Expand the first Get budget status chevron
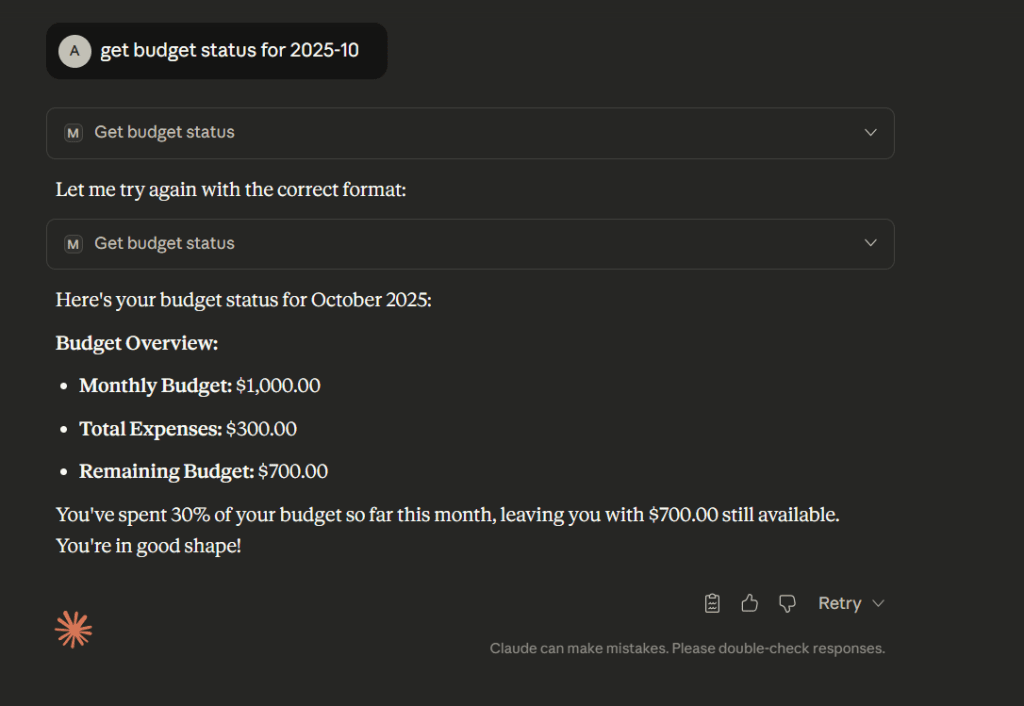This screenshot has height=706, width=1024. point(870,133)
